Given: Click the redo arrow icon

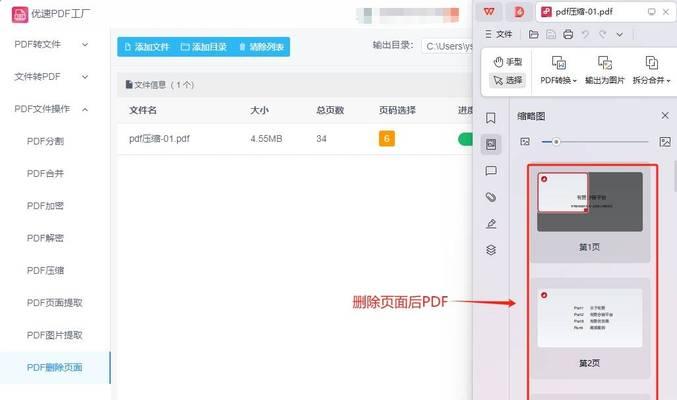Looking at the screenshot, I should point(603,34).
